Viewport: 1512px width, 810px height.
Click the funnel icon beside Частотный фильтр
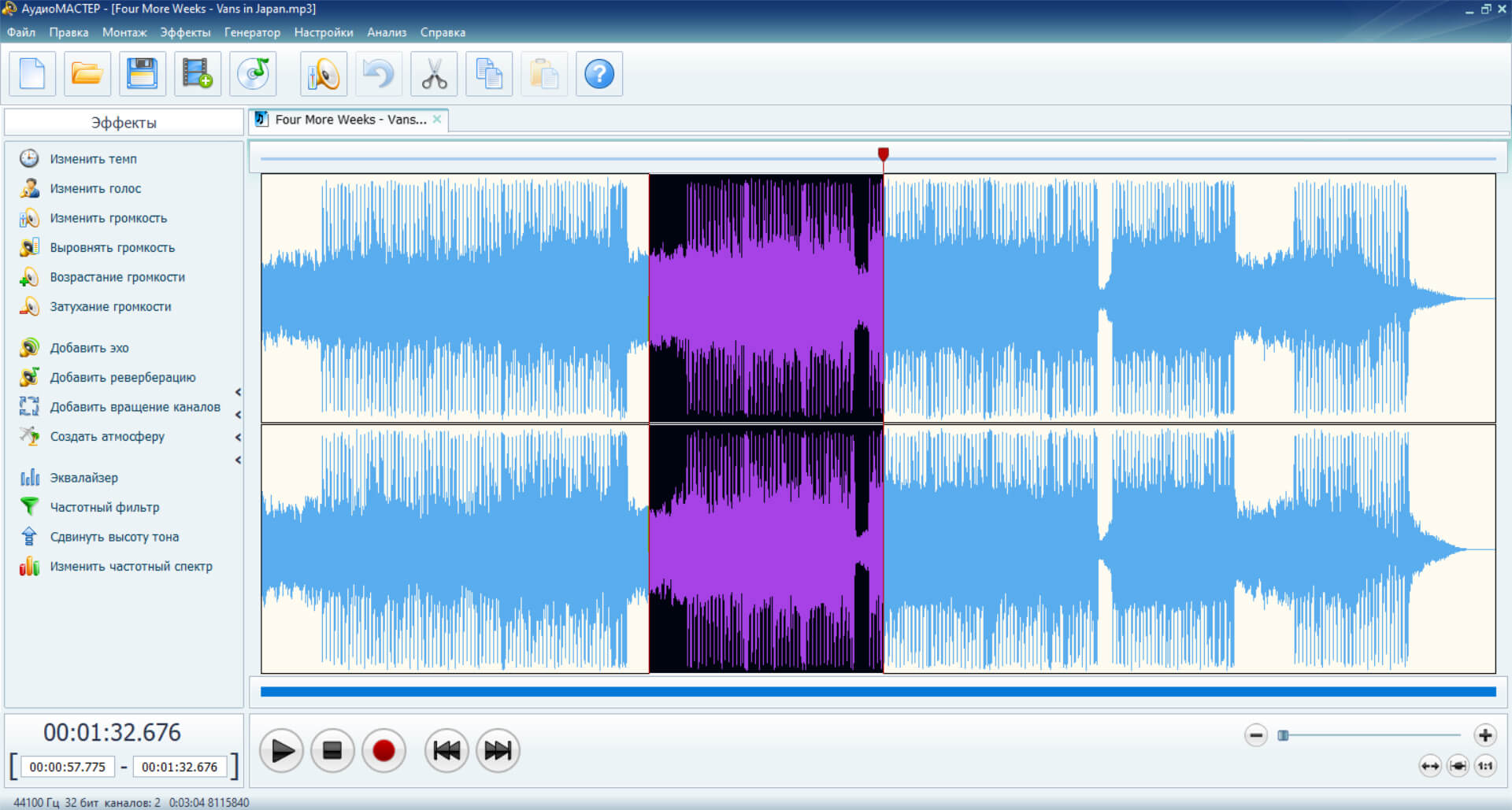(29, 506)
